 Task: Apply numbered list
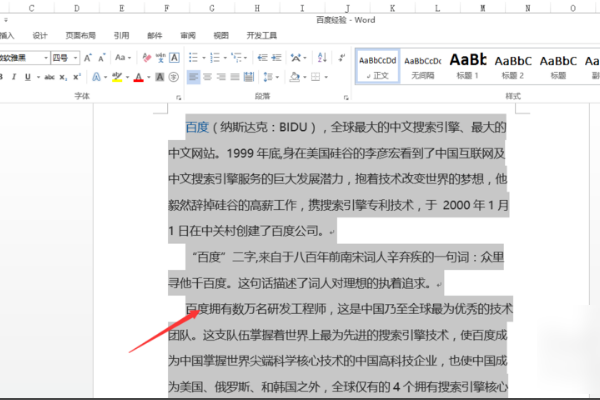215,58
